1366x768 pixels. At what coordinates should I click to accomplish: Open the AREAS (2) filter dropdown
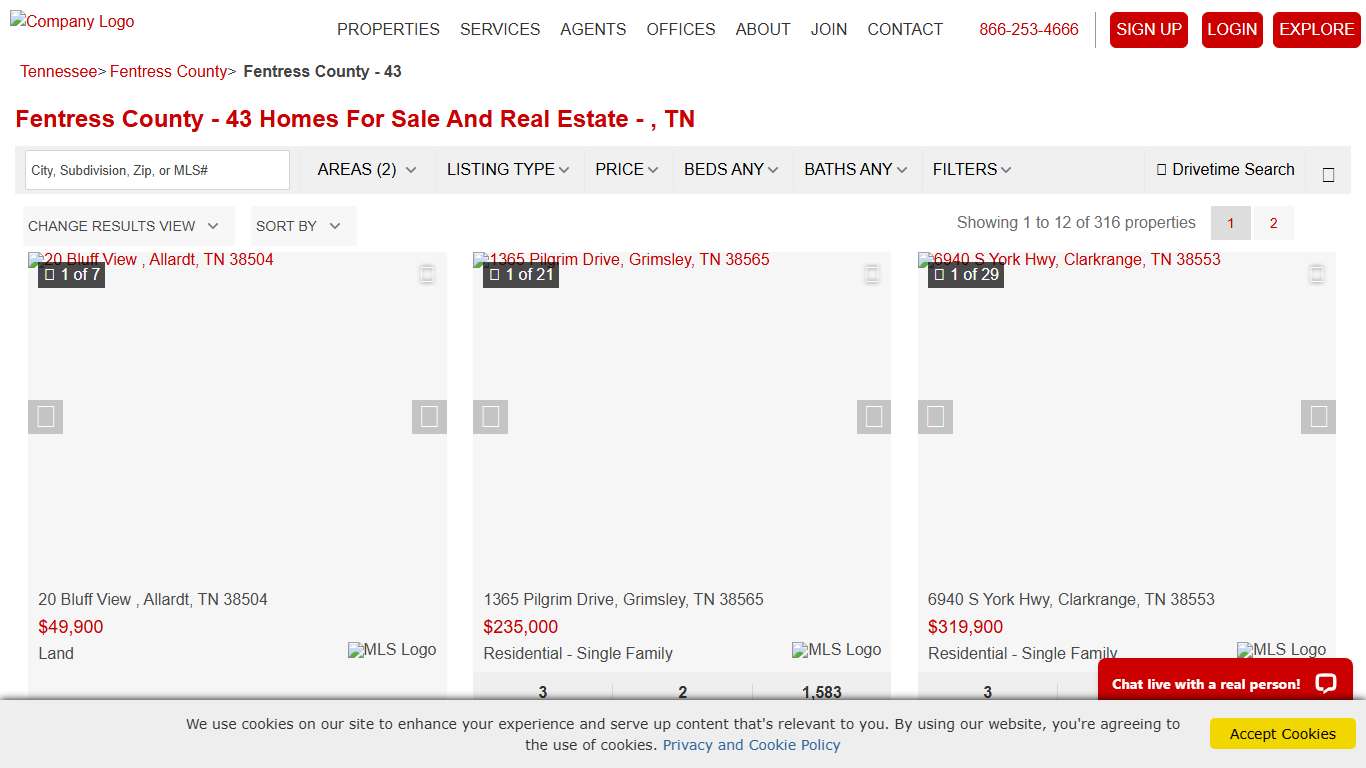pos(366,169)
